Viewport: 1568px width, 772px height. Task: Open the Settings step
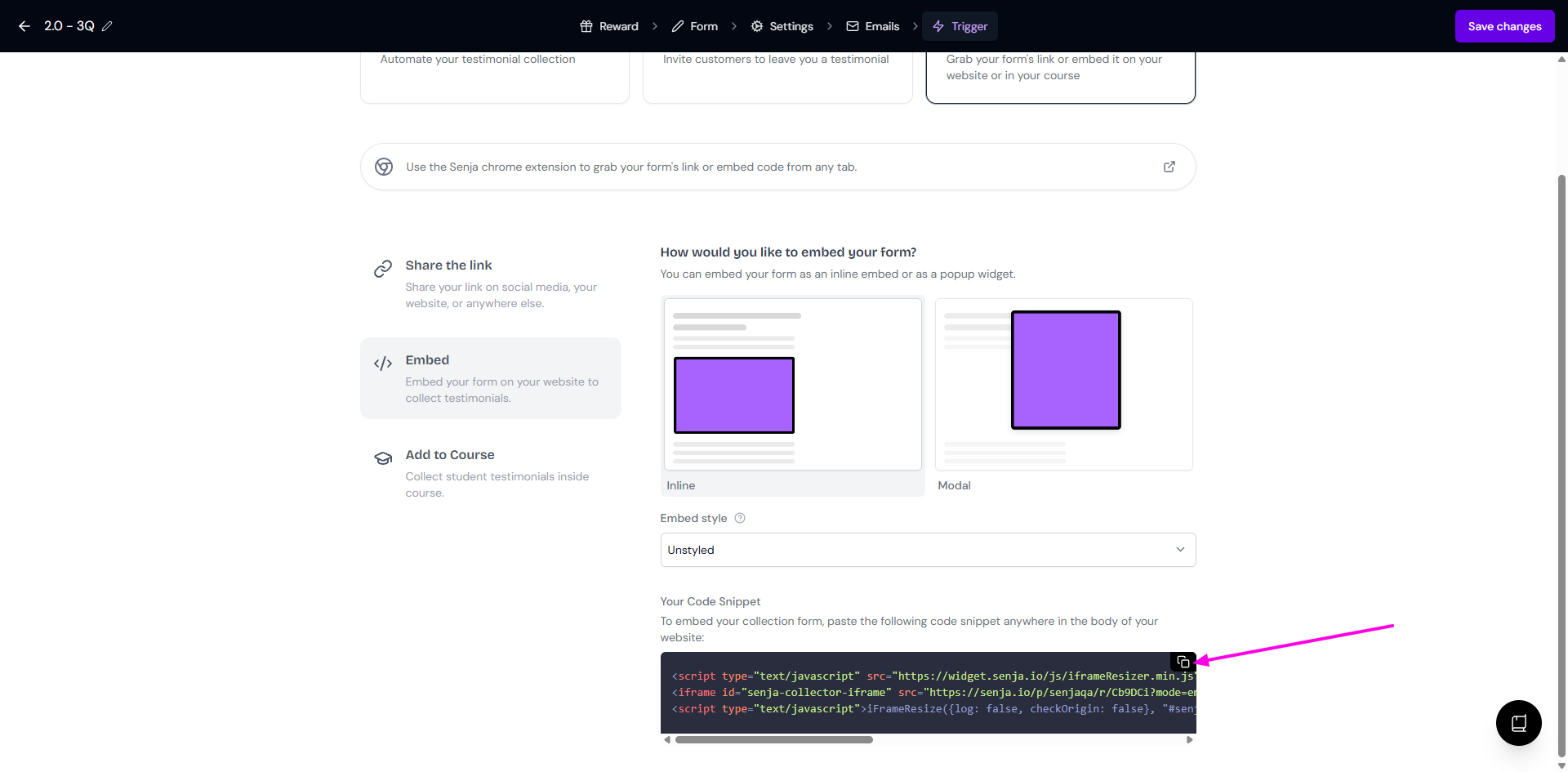click(782, 26)
